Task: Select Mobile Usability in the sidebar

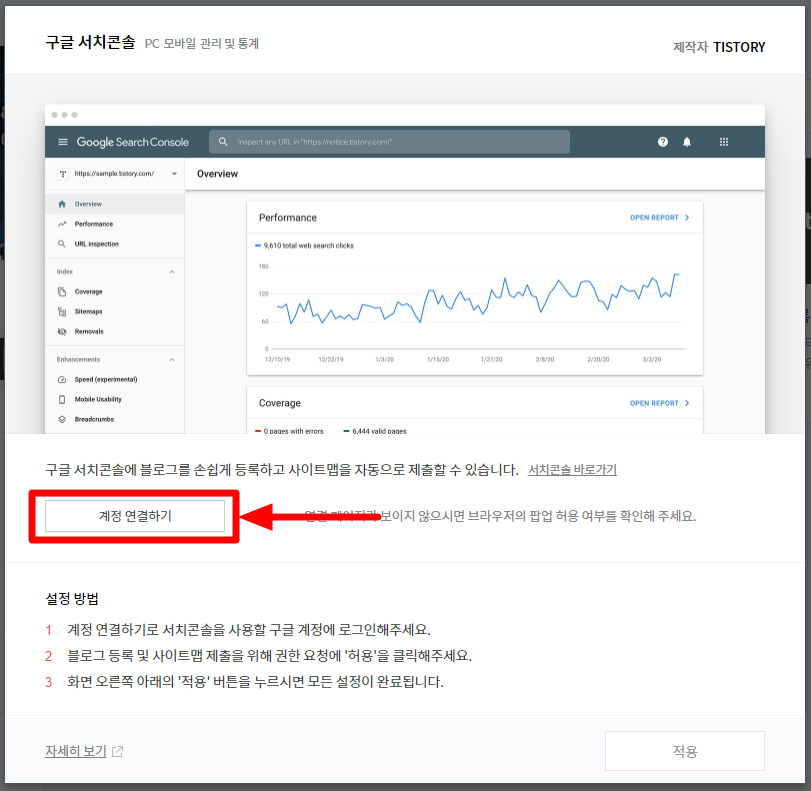Action: (x=98, y=399)
